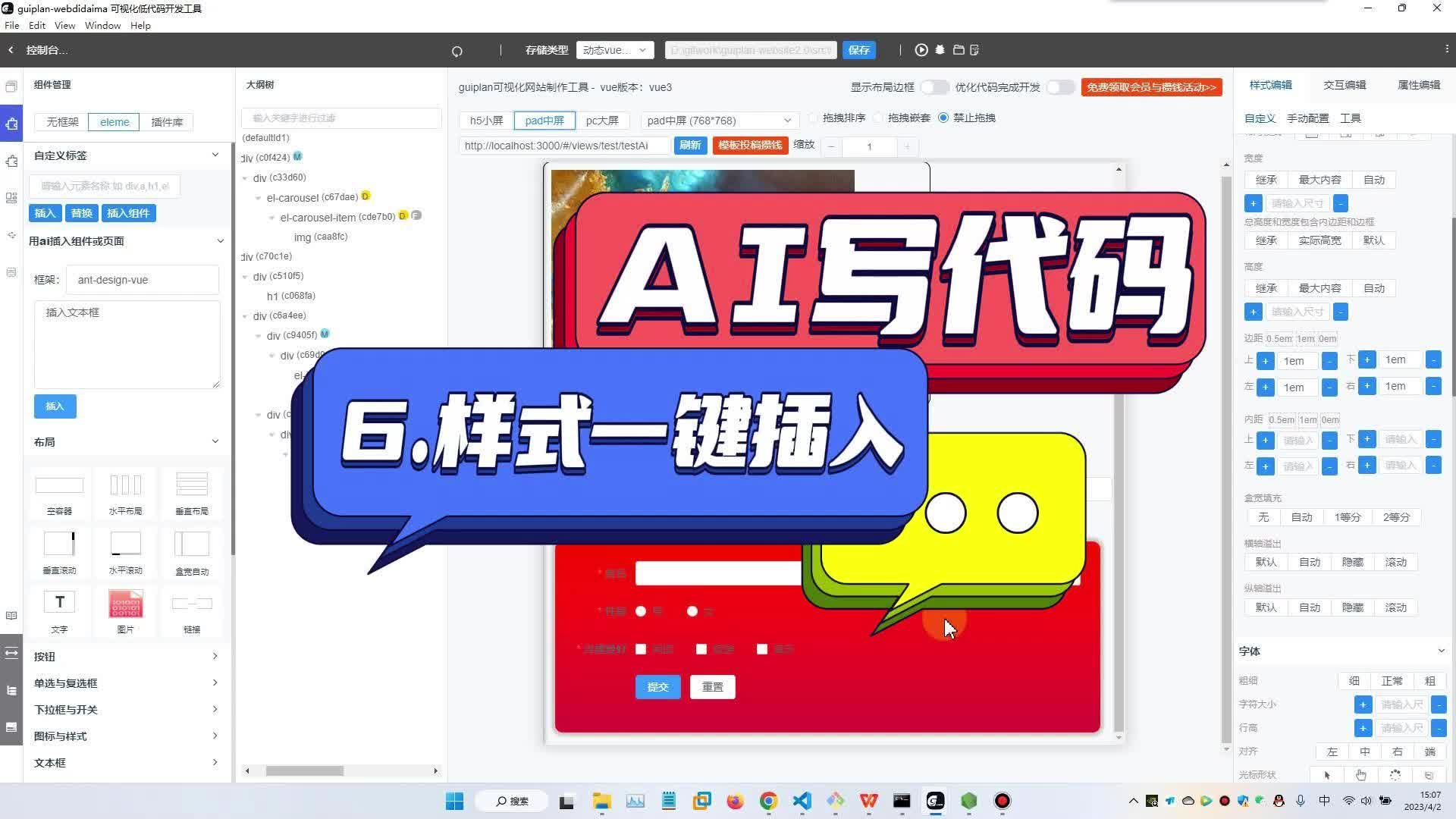
Task: Expand the 下拉框与开关 section
Action: point(215,710)
